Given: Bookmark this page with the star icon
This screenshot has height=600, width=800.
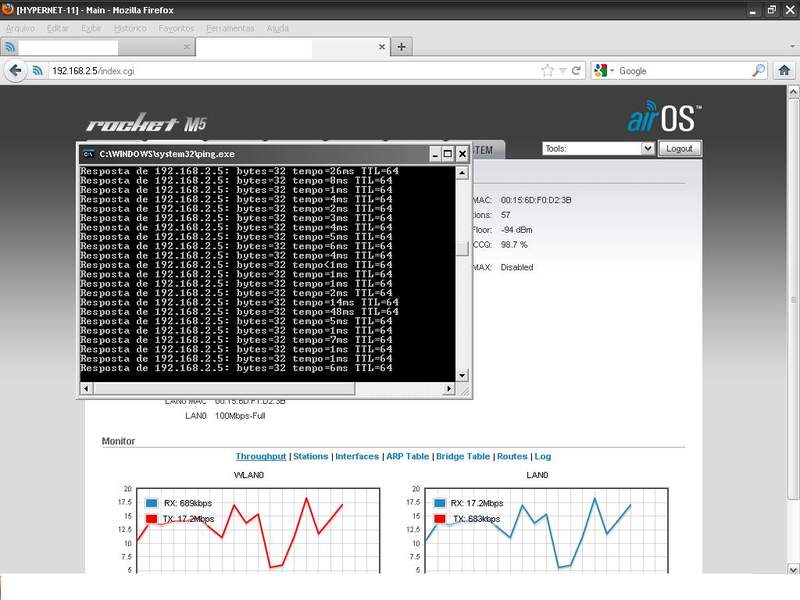Looking at the screenshot, I should (547, 70).
